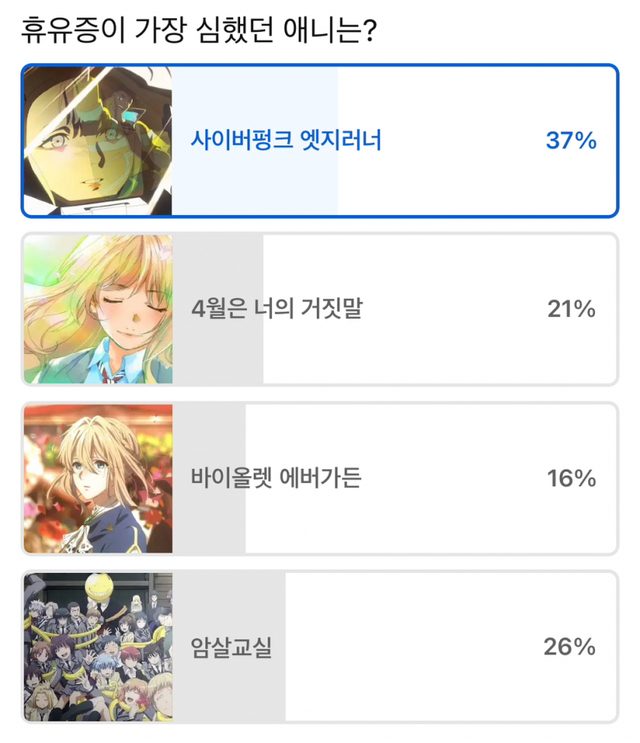Open the 바이올렛 에버가든 thumbnail
The height and width of the screenshot is (743, 640).
pyautogui.click(x=98, y=478)
